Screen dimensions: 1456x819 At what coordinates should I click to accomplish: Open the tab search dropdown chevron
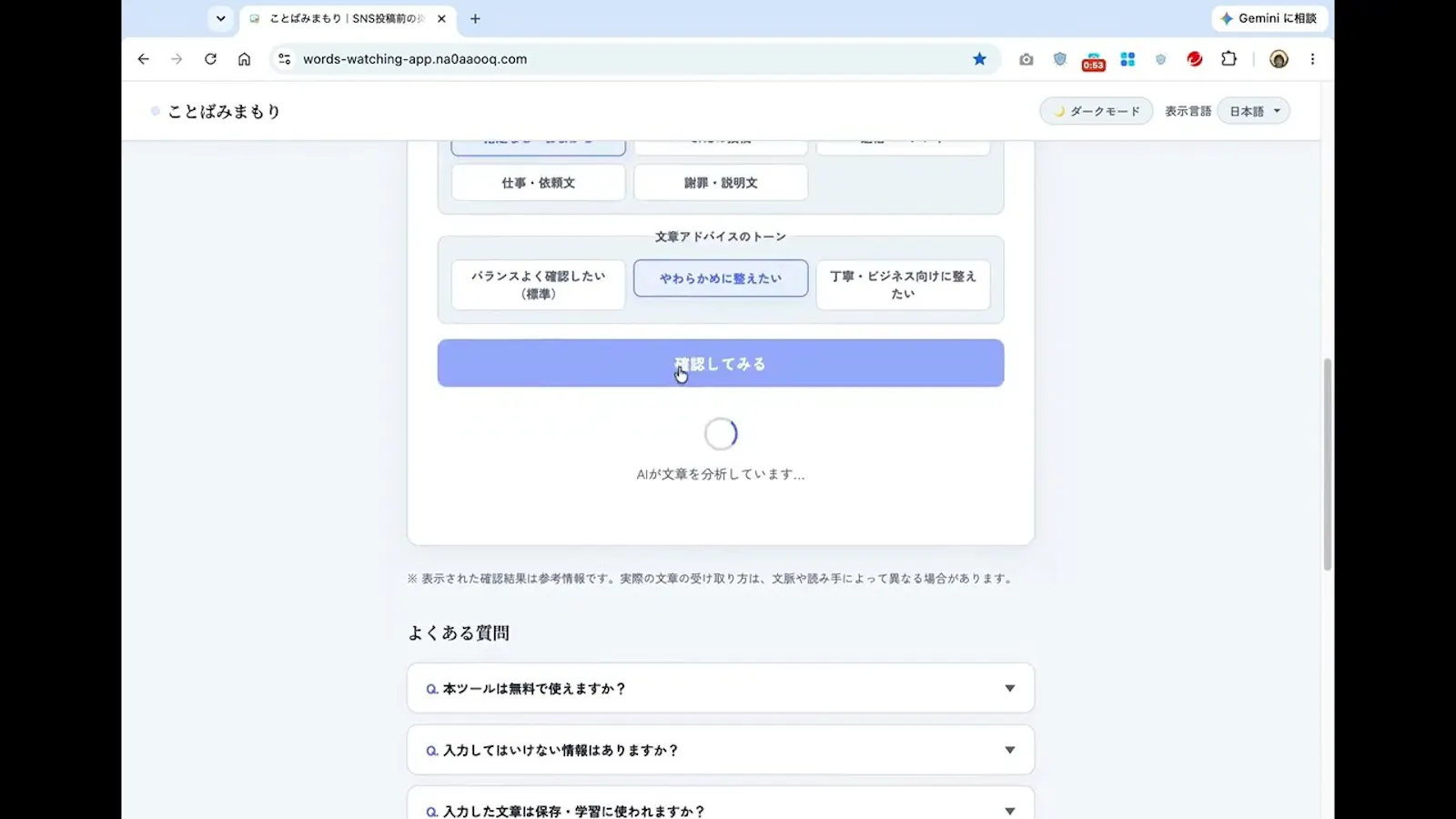pyautogui.click(x=220, y=18)
